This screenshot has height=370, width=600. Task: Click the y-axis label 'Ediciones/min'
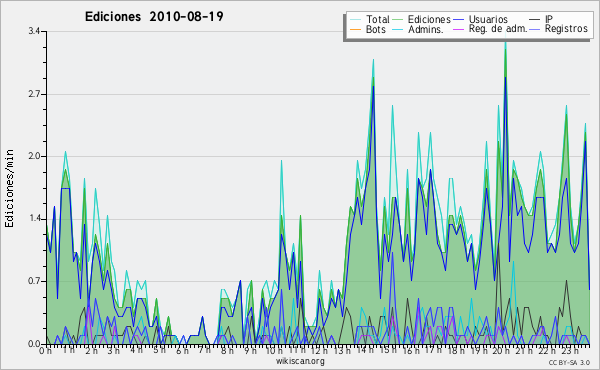coord(9,188)
